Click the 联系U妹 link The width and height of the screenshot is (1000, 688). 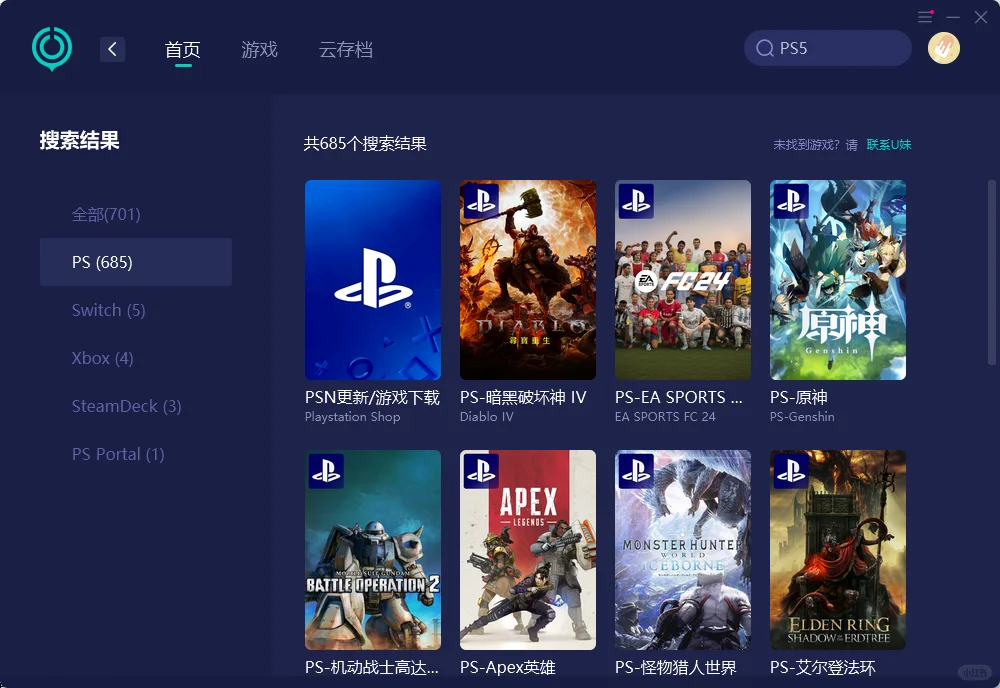tap(888, 145)
